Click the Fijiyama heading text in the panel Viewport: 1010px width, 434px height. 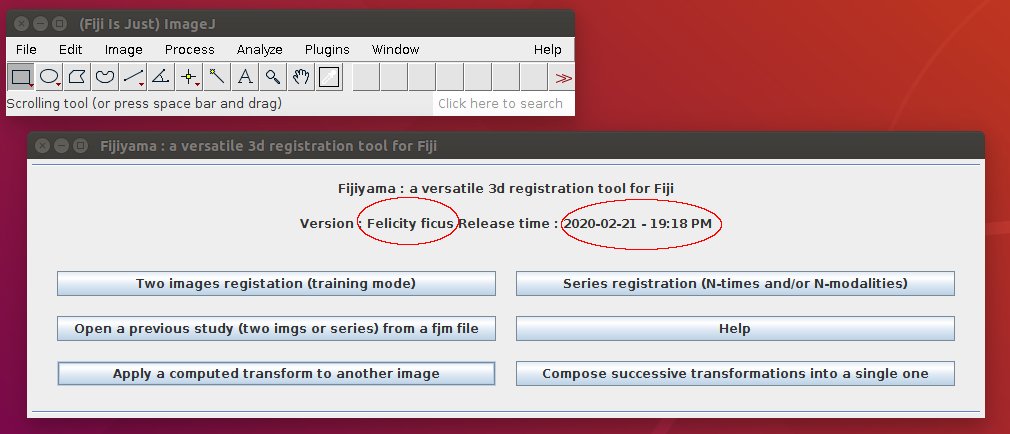tap(506, 189)
